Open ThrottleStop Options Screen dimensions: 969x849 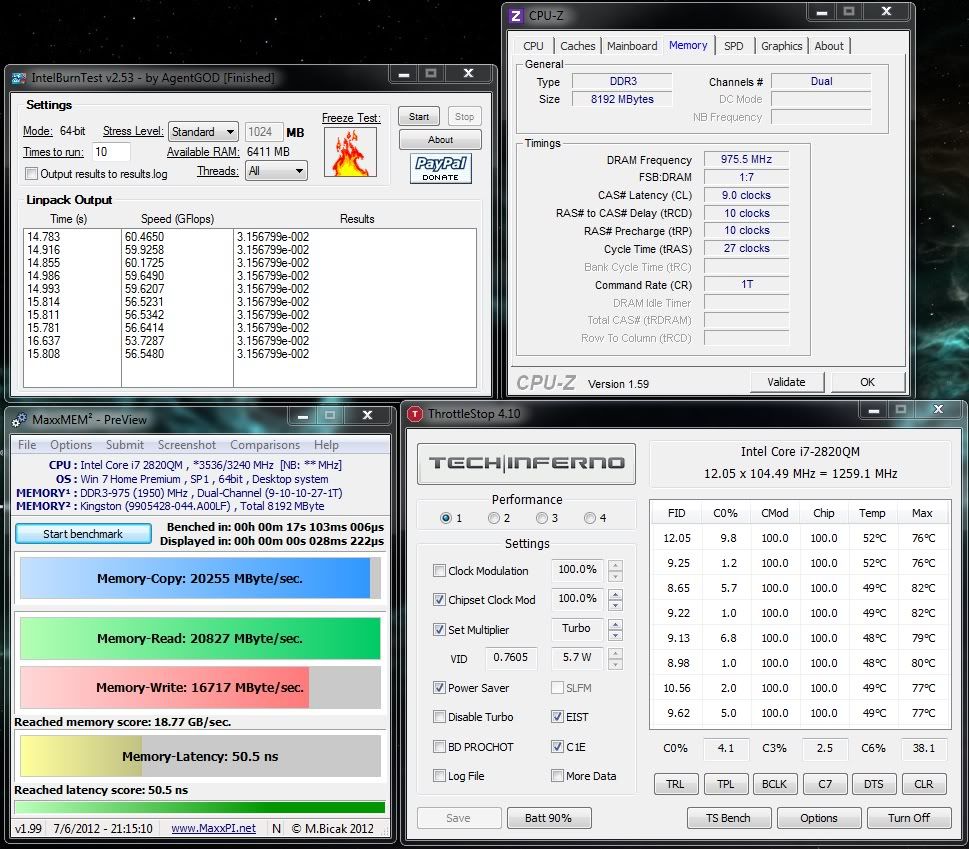[819, 818]
